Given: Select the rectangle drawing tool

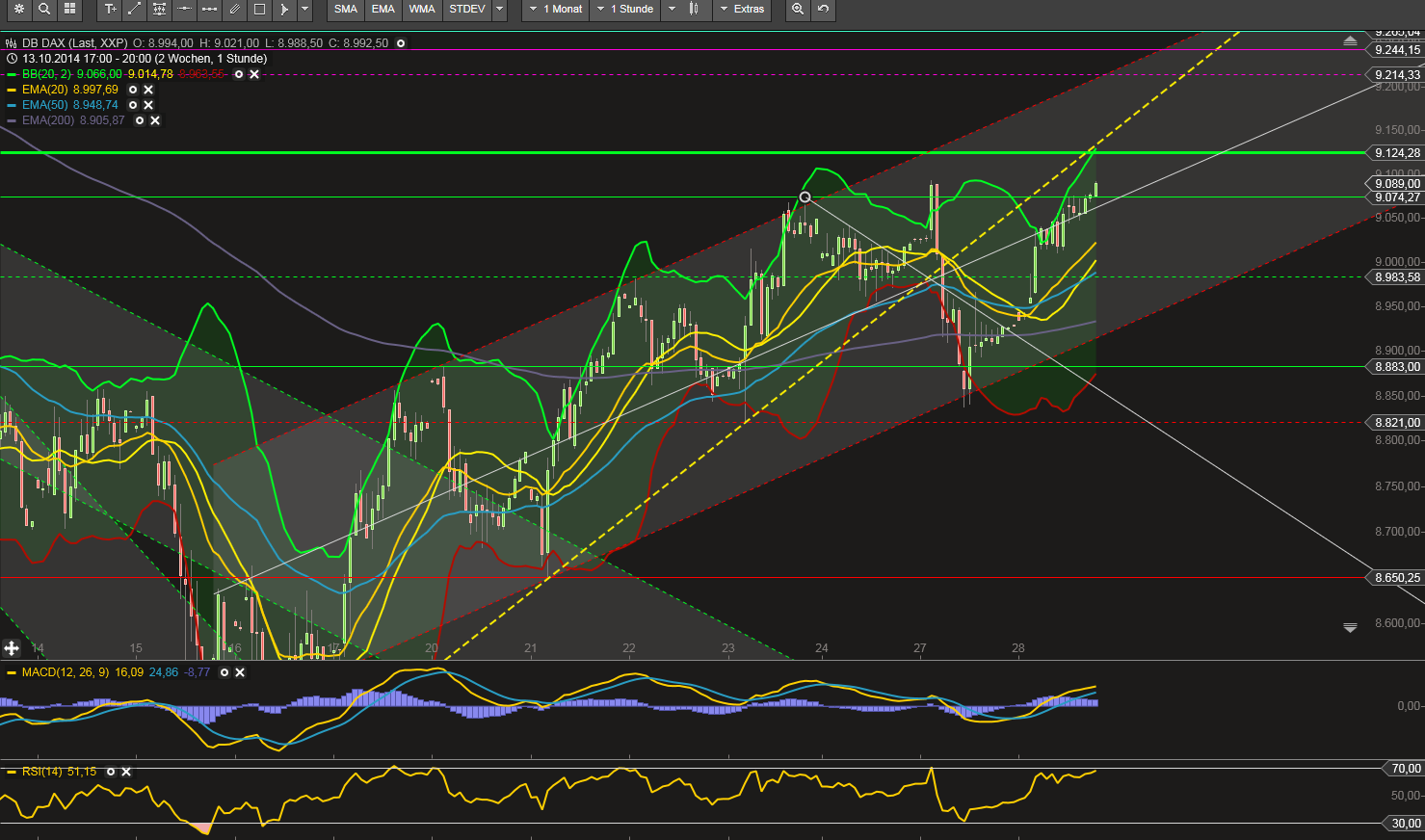Looking at the screenshot, I should [x=260, y=9].
